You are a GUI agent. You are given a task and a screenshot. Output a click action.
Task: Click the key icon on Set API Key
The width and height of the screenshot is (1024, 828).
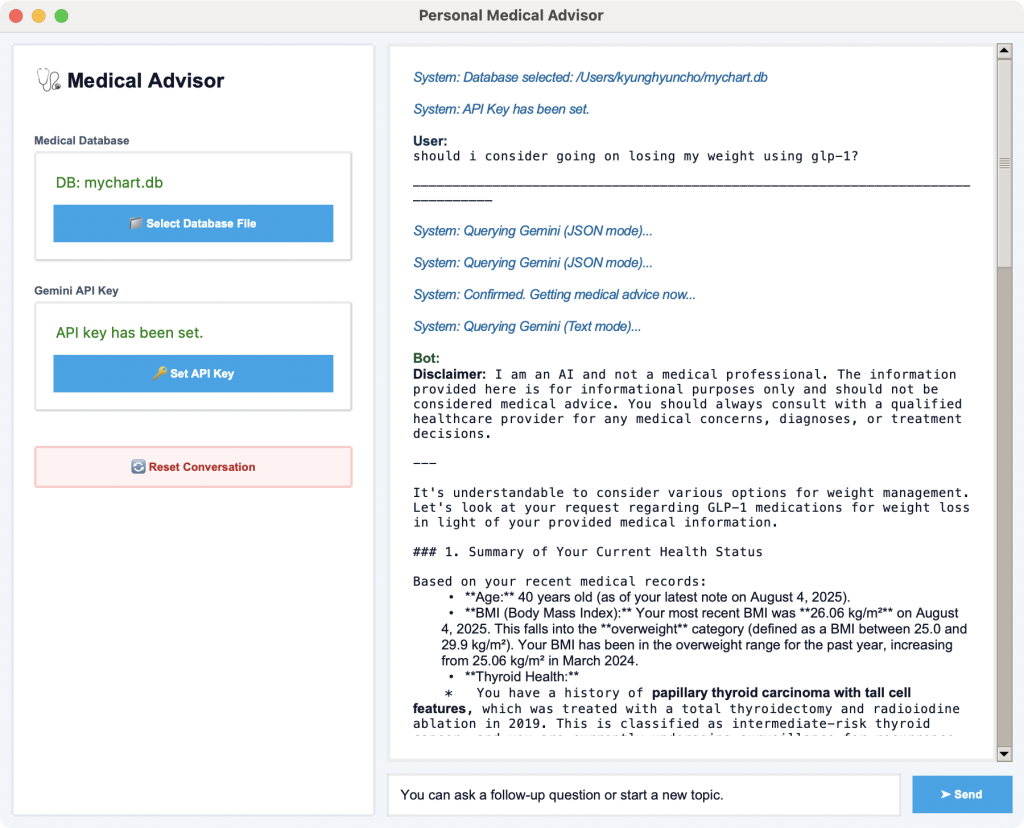(x=160, y=374)
